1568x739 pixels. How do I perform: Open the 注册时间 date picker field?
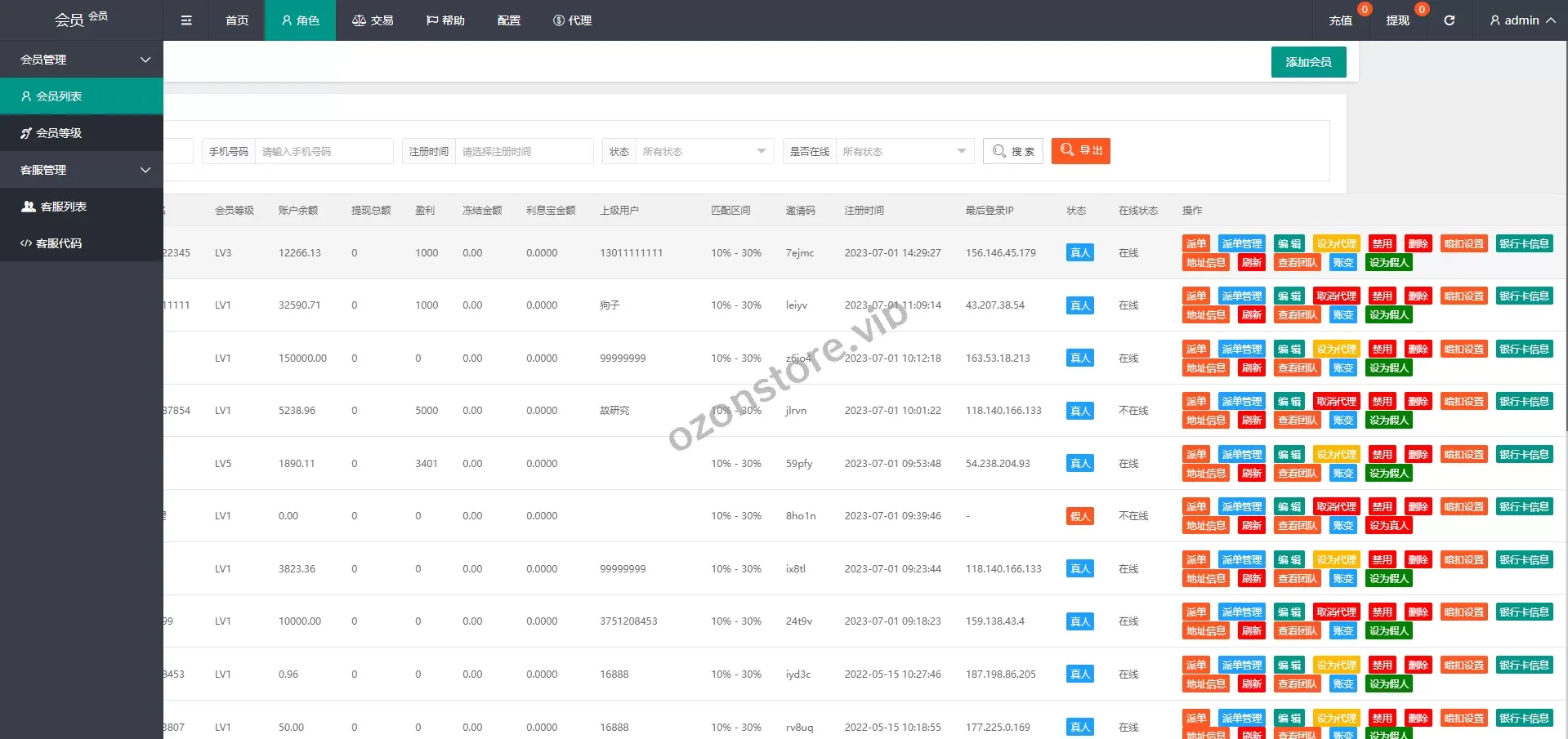click(523, 152)
